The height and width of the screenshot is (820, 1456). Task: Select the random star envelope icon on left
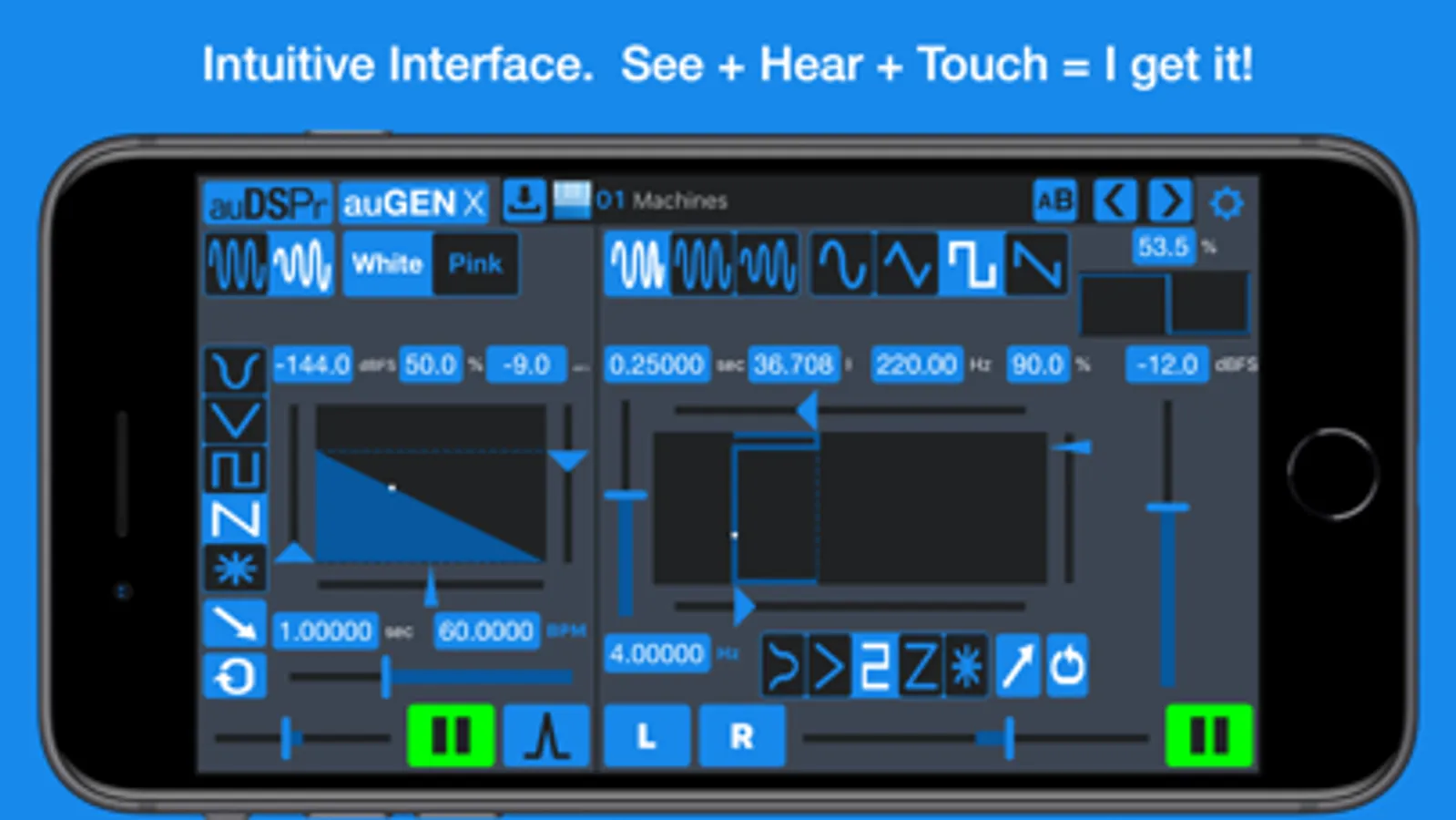(x=235, y=569)
